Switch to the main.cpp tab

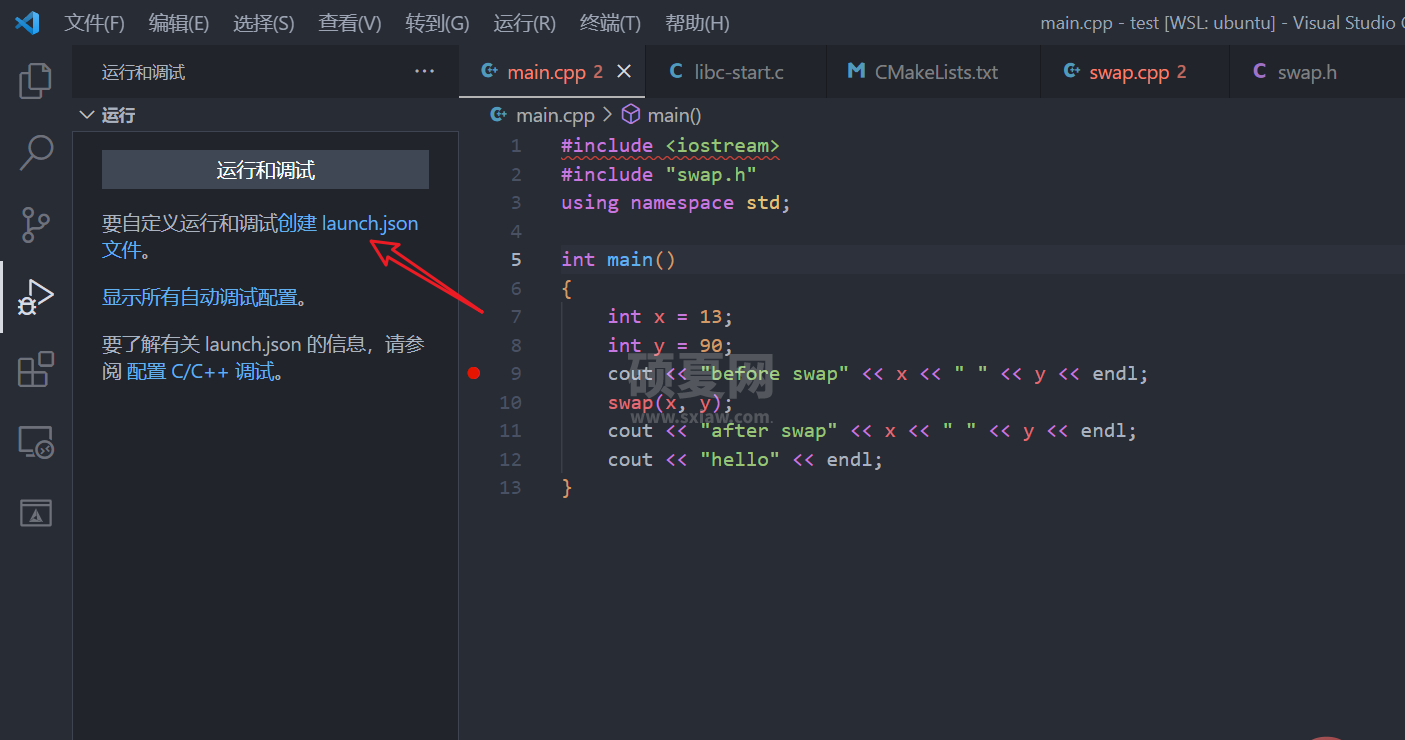click(x=552, y=71)
